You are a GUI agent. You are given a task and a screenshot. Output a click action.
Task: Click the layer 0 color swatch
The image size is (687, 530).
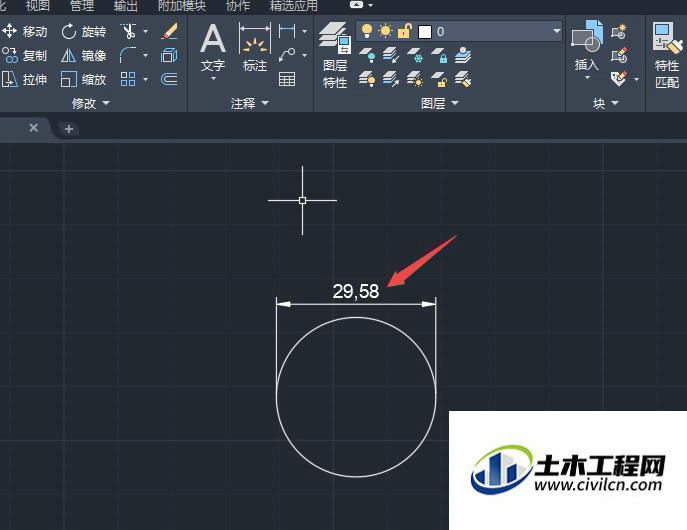(x=425, y=32)
